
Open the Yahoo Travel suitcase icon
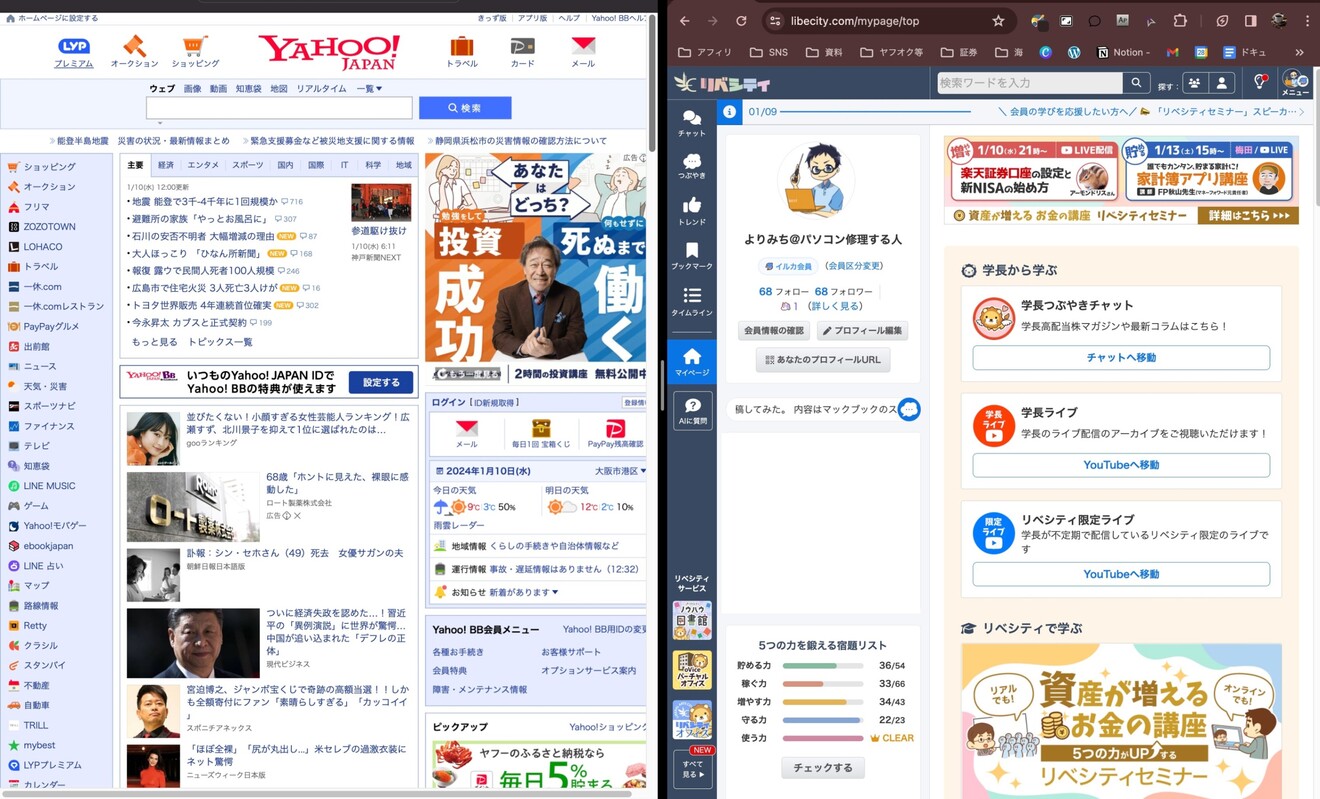(461, 46)
